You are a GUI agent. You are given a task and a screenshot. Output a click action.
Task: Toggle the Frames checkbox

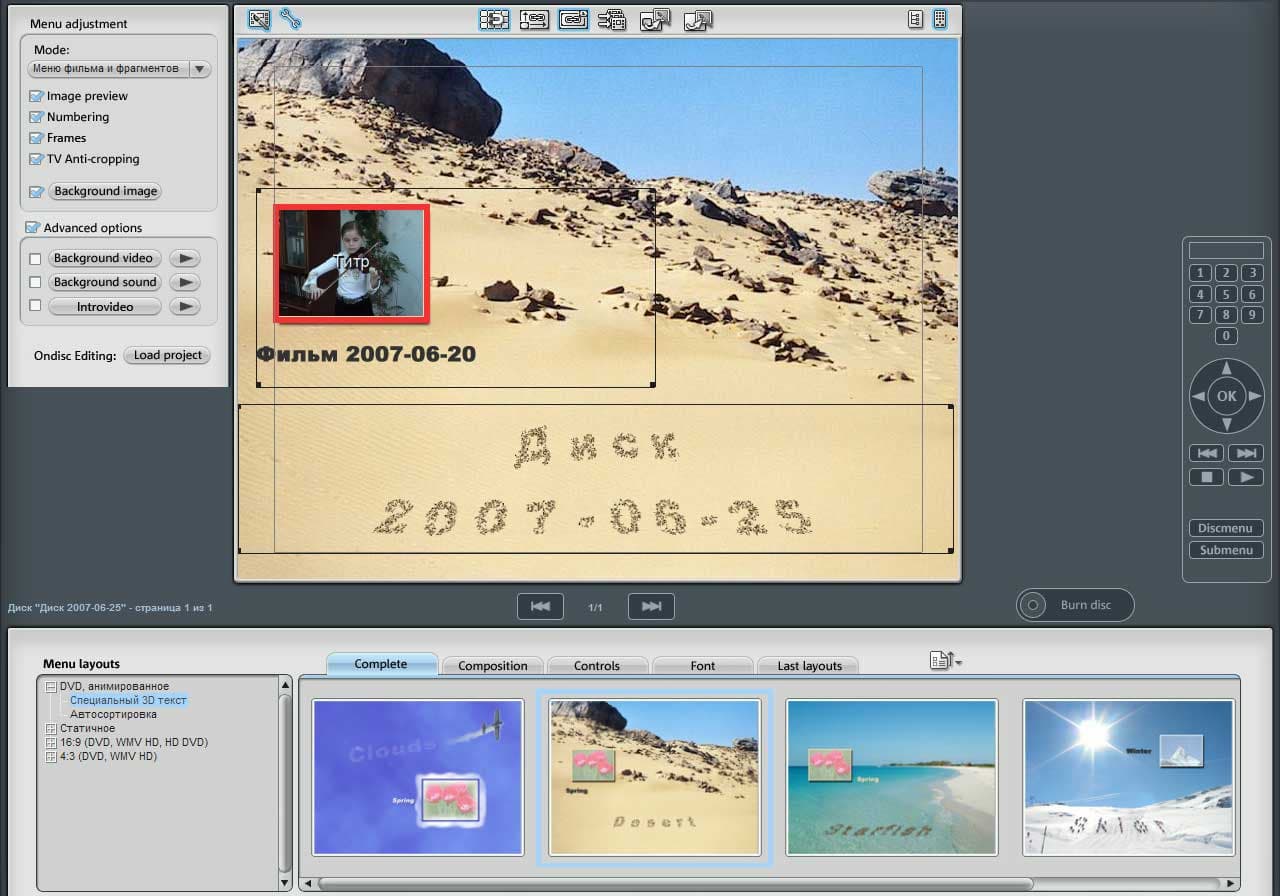point(36,138)
